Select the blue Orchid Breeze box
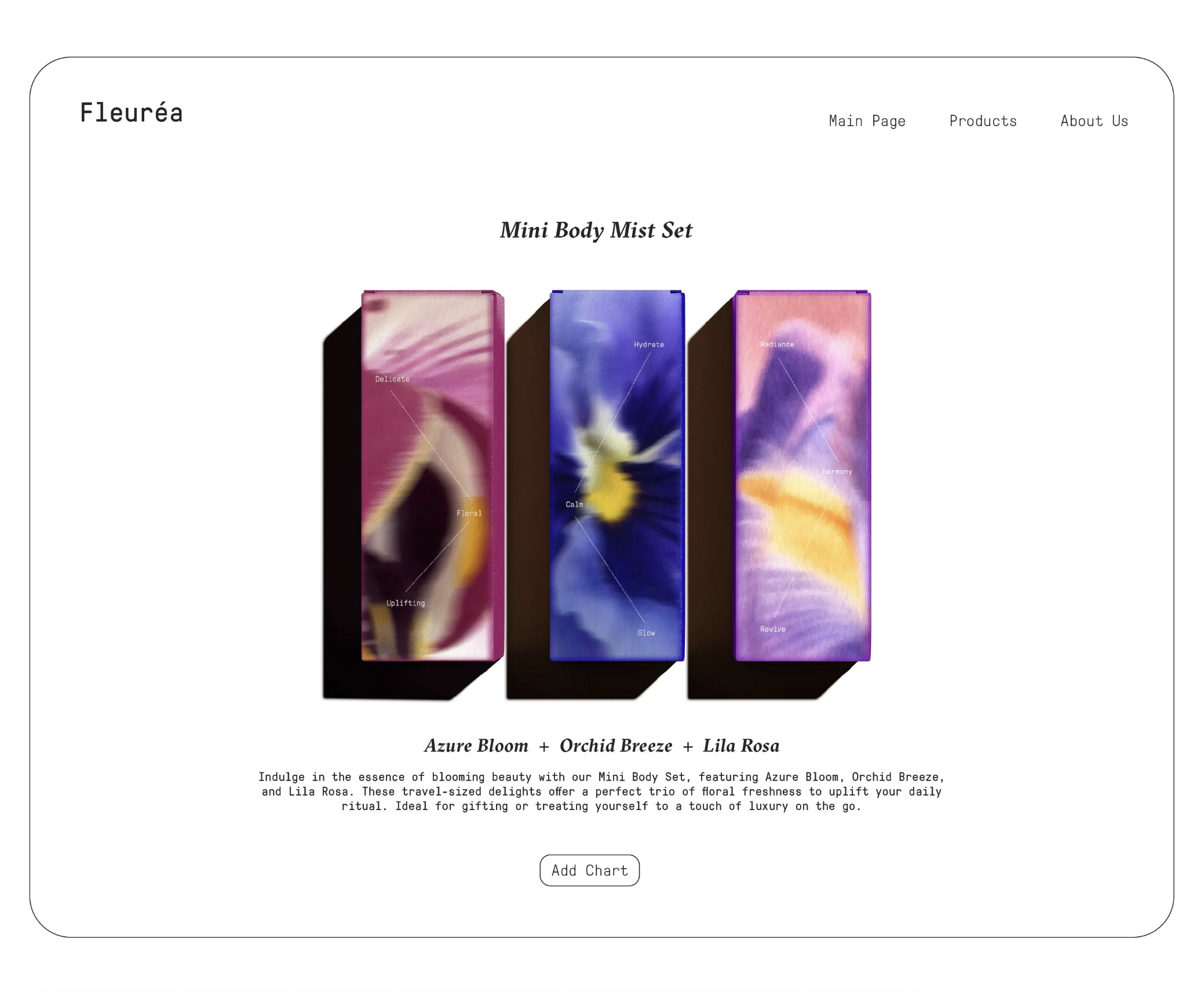Screen dimensions: 1204x992 pos(617,476)
